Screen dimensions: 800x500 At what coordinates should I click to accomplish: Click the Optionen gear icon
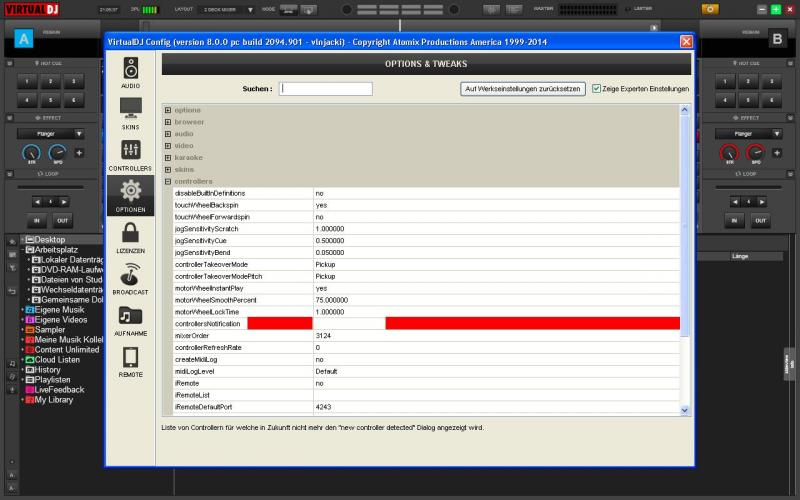[131, 195]
